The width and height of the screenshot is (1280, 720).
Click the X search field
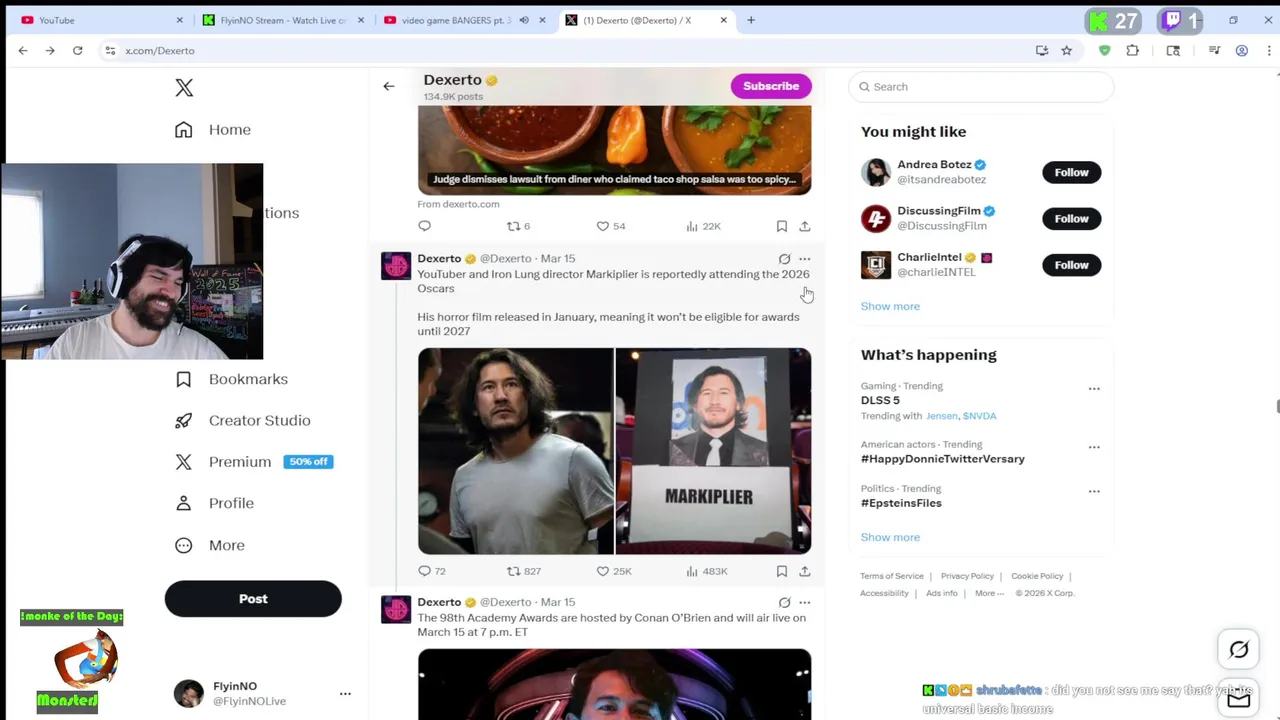pos(981,87)
